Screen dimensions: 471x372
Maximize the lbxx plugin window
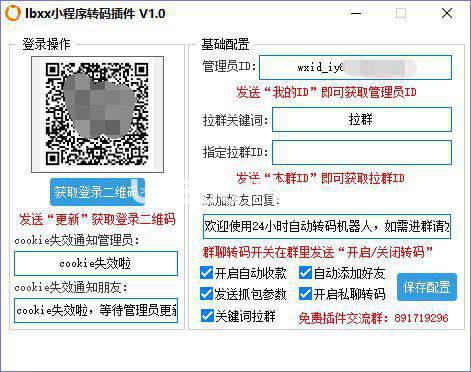point(401,13)
